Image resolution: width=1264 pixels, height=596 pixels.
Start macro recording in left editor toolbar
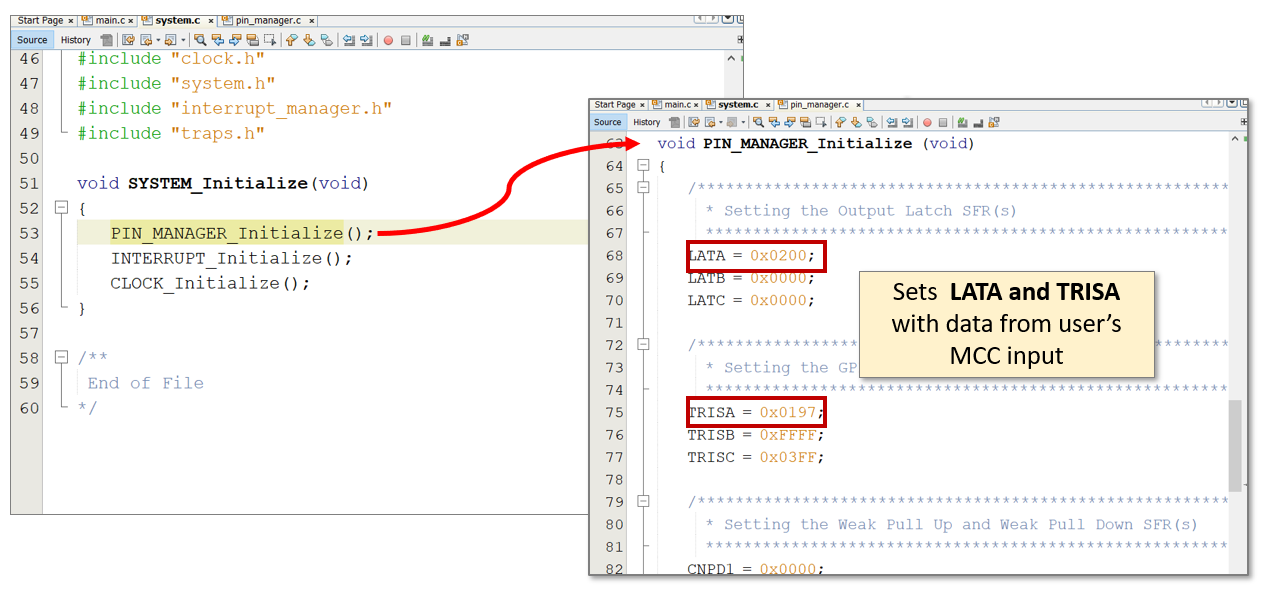(x=388, y=40)
